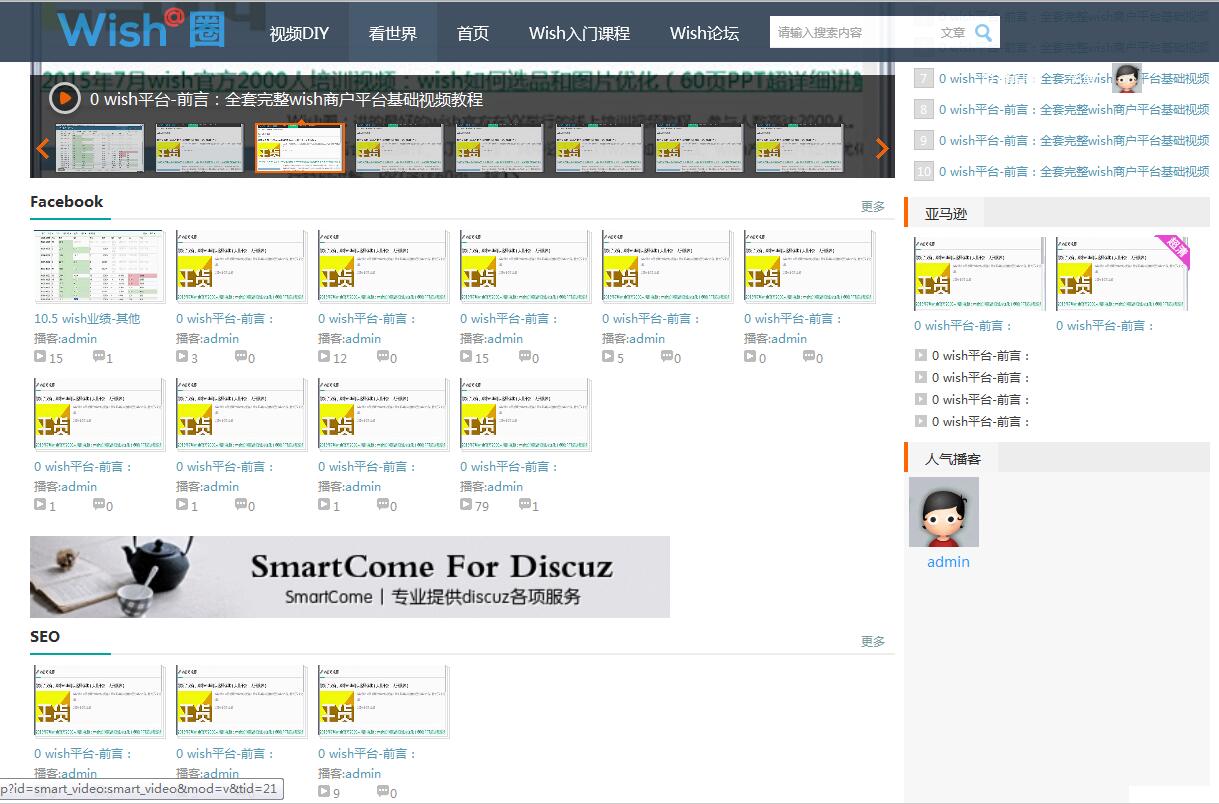Play the featured carousel video button
This screenshot has height=804, width=1219.
[65, 98]
